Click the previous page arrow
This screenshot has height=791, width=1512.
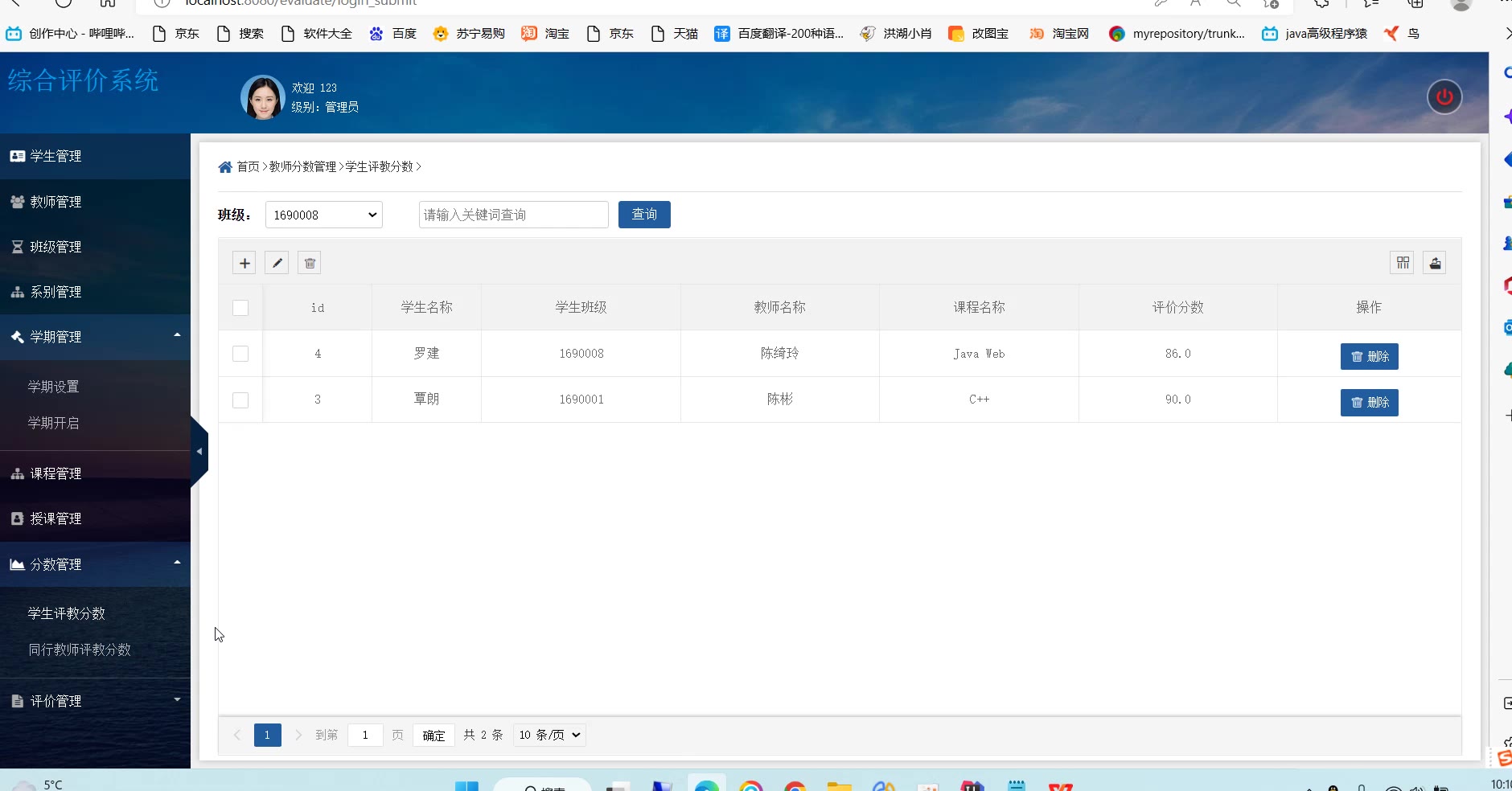coord(237,735)
